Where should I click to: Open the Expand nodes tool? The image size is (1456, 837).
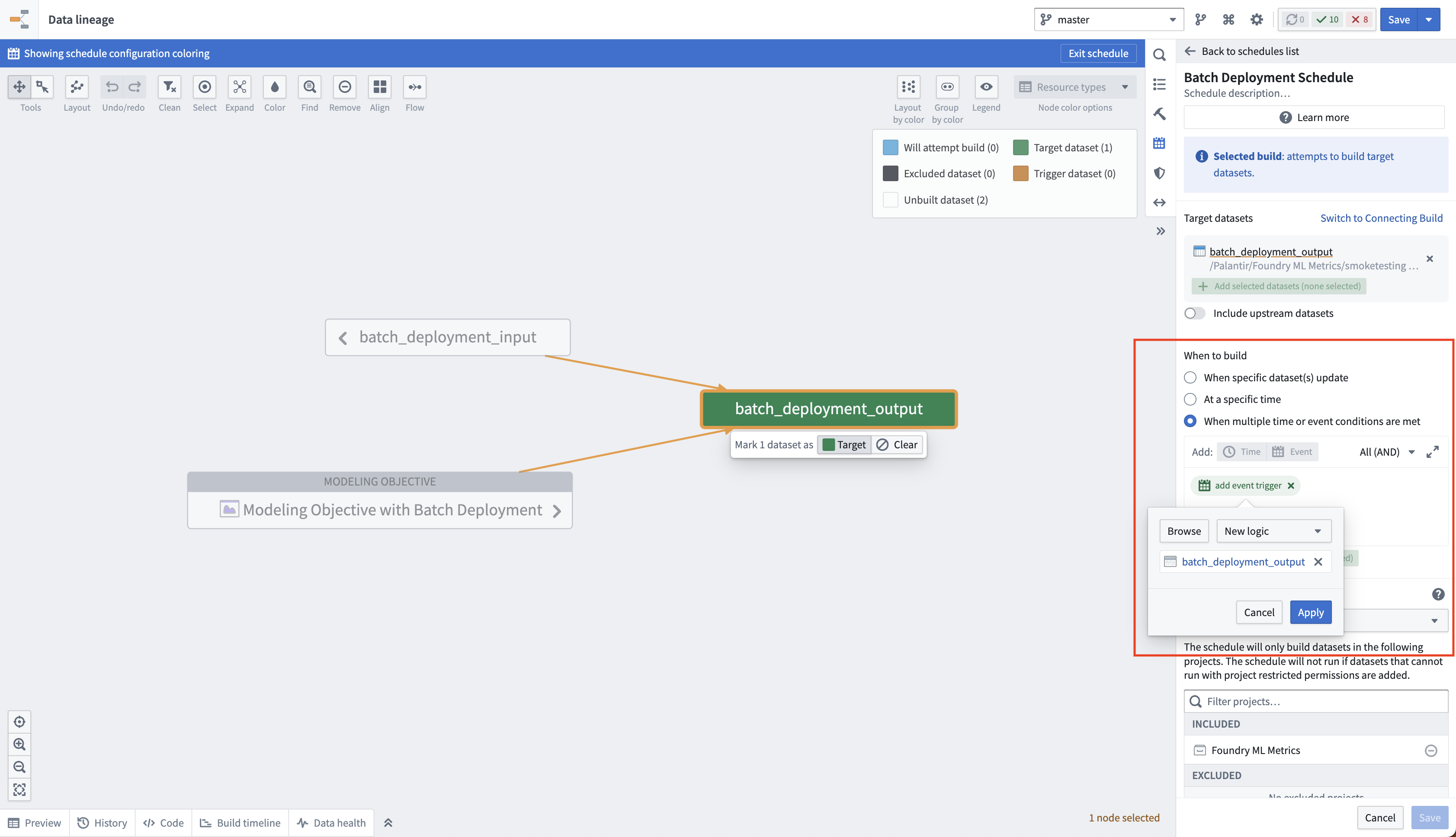tap(239, 87)
